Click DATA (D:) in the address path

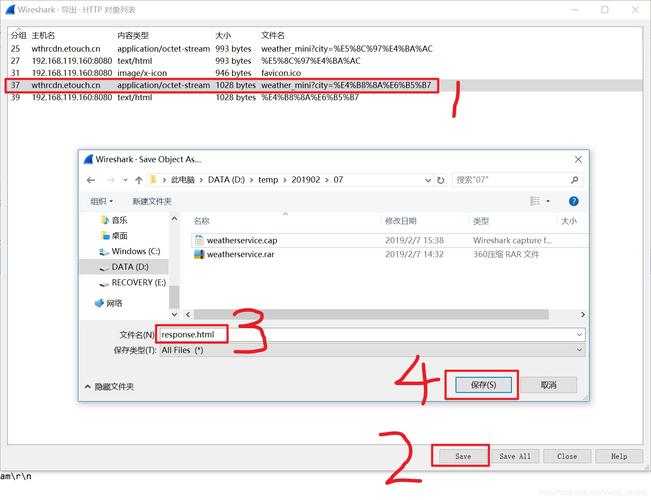tap(226, 180)
